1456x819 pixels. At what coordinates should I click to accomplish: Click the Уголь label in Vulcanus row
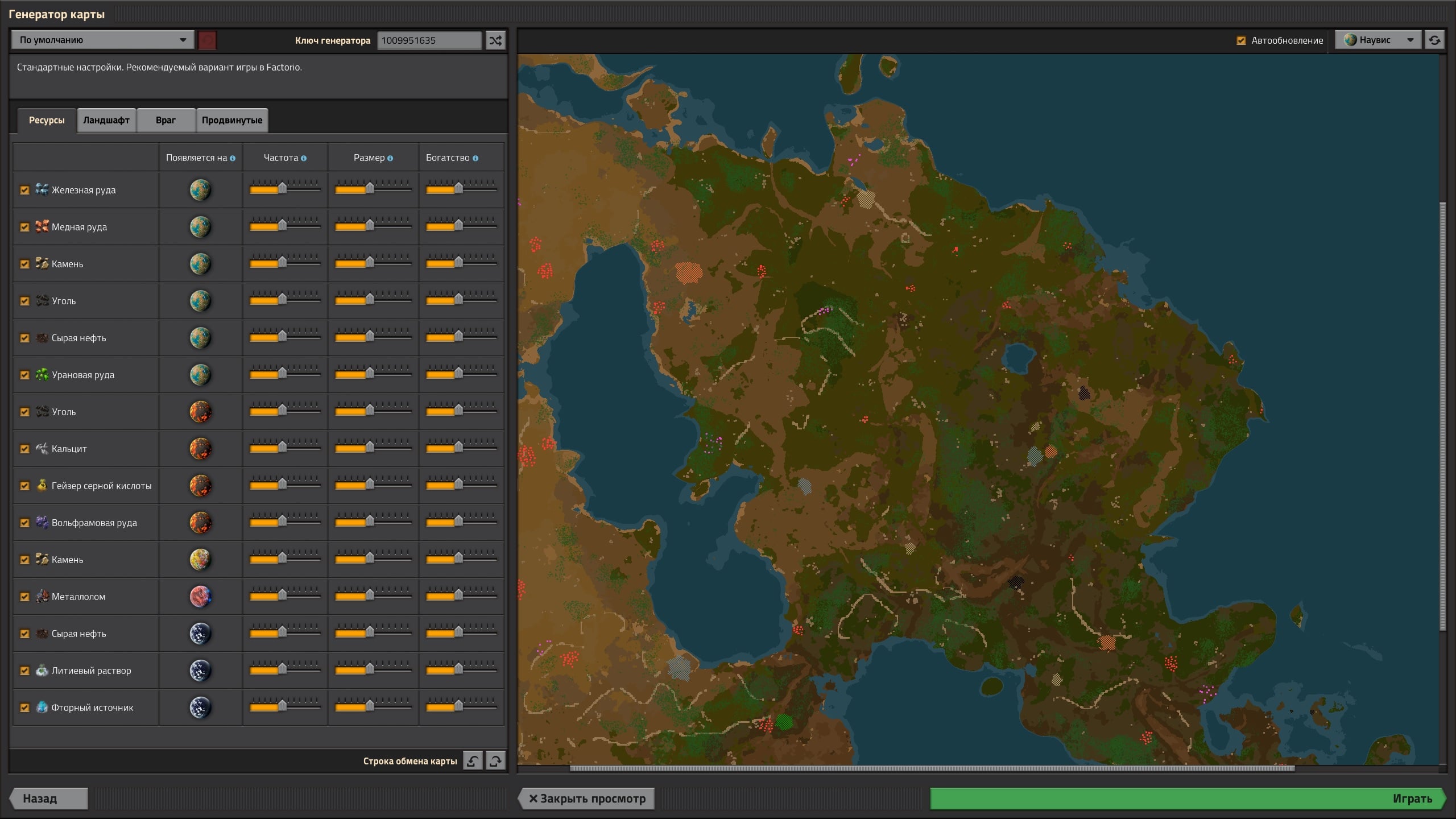[x=64, y=412]
